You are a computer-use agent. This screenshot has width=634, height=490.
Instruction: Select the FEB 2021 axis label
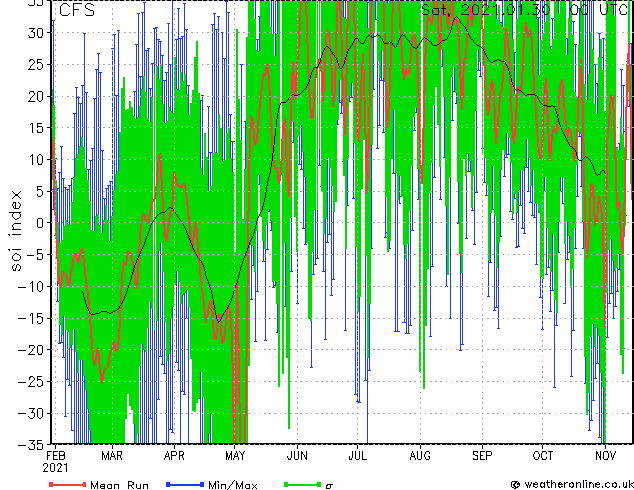(x=55, y=462)
